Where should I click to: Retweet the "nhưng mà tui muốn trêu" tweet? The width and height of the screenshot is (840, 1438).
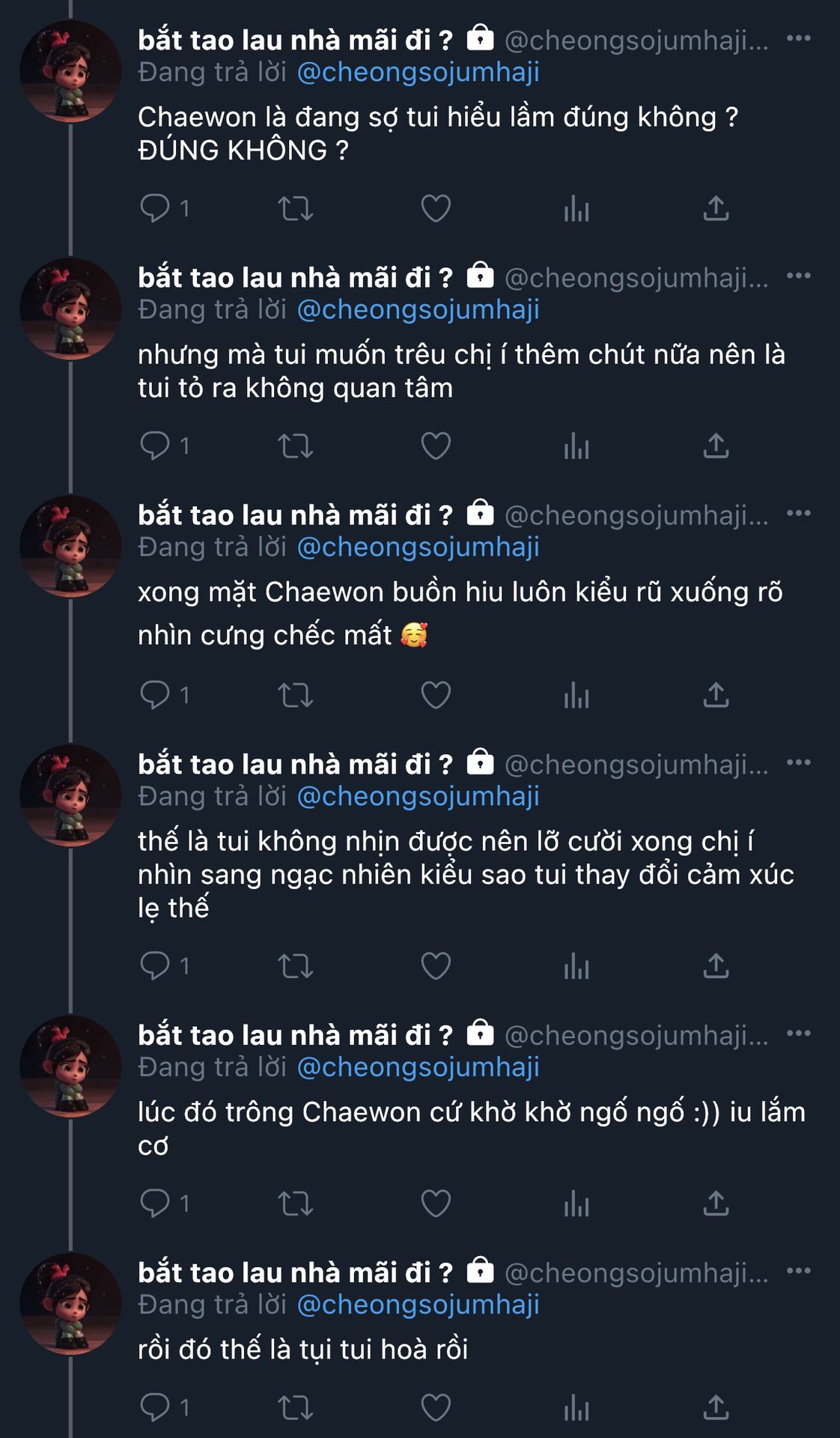(x=295, y=446)
